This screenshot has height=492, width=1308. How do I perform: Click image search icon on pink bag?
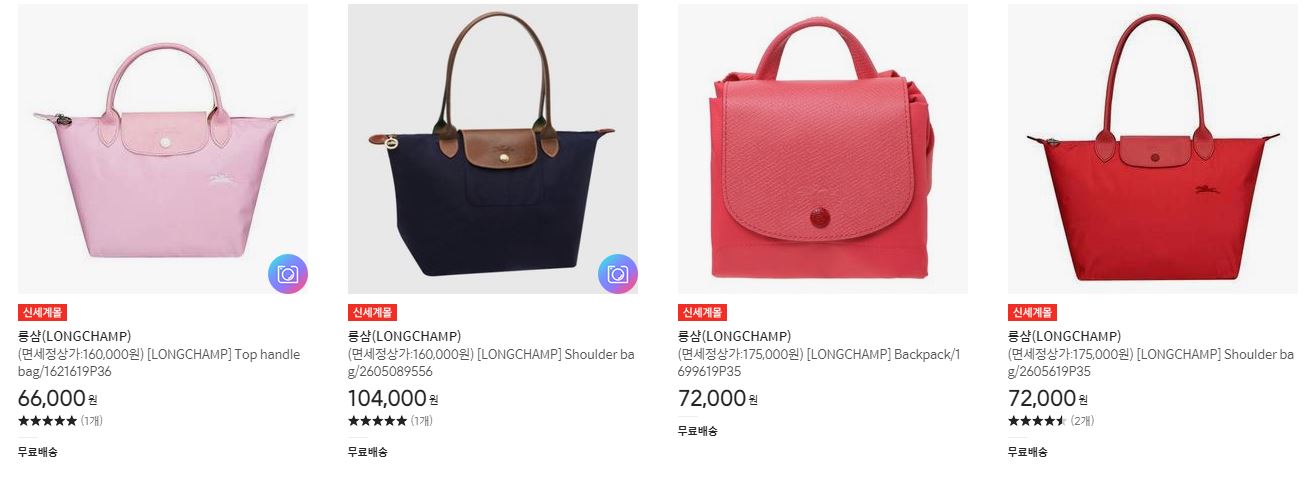[288, 274]
